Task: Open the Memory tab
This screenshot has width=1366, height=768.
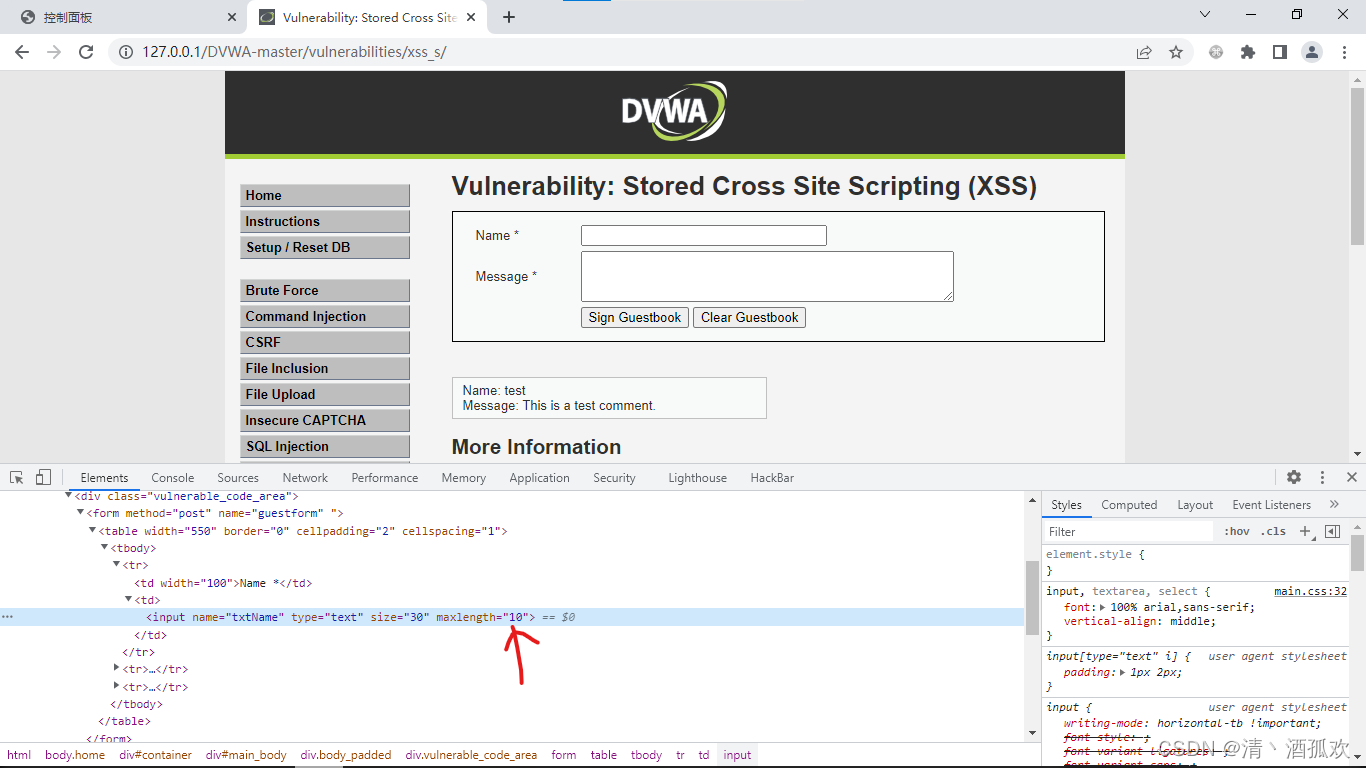Action: 464,477
